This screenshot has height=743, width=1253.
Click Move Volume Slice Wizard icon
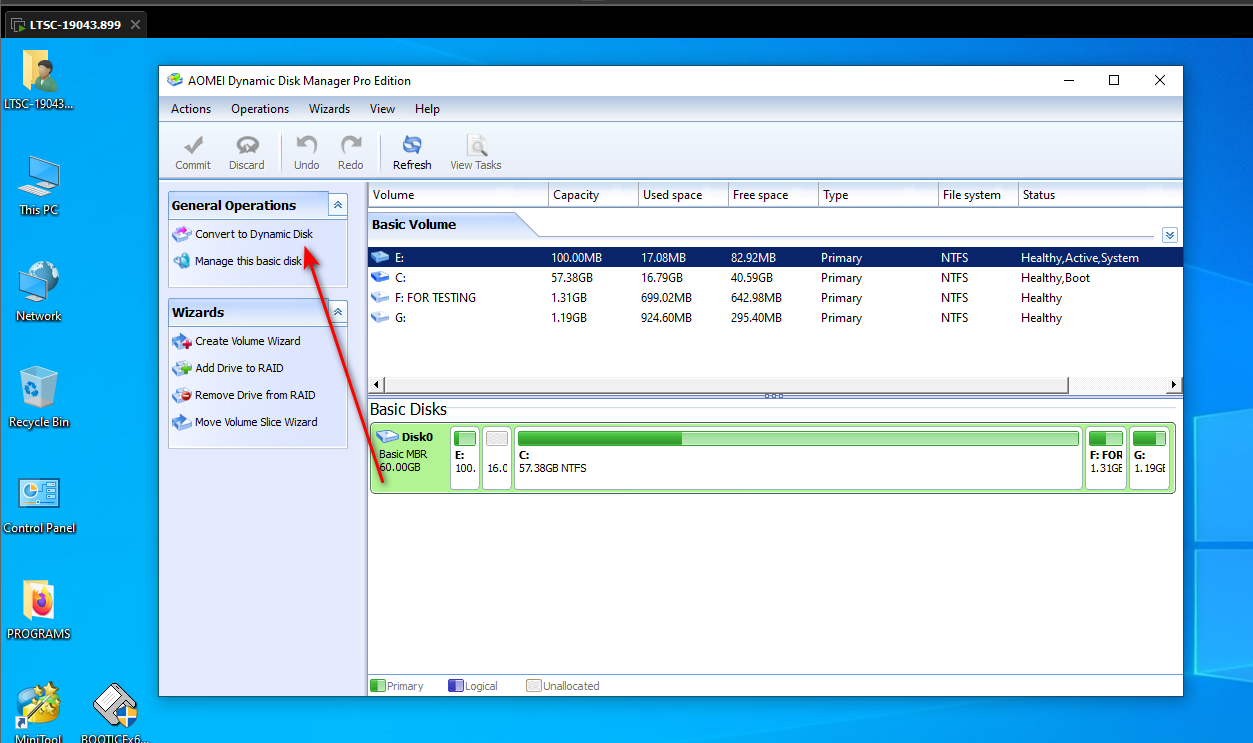click(181, 422)
